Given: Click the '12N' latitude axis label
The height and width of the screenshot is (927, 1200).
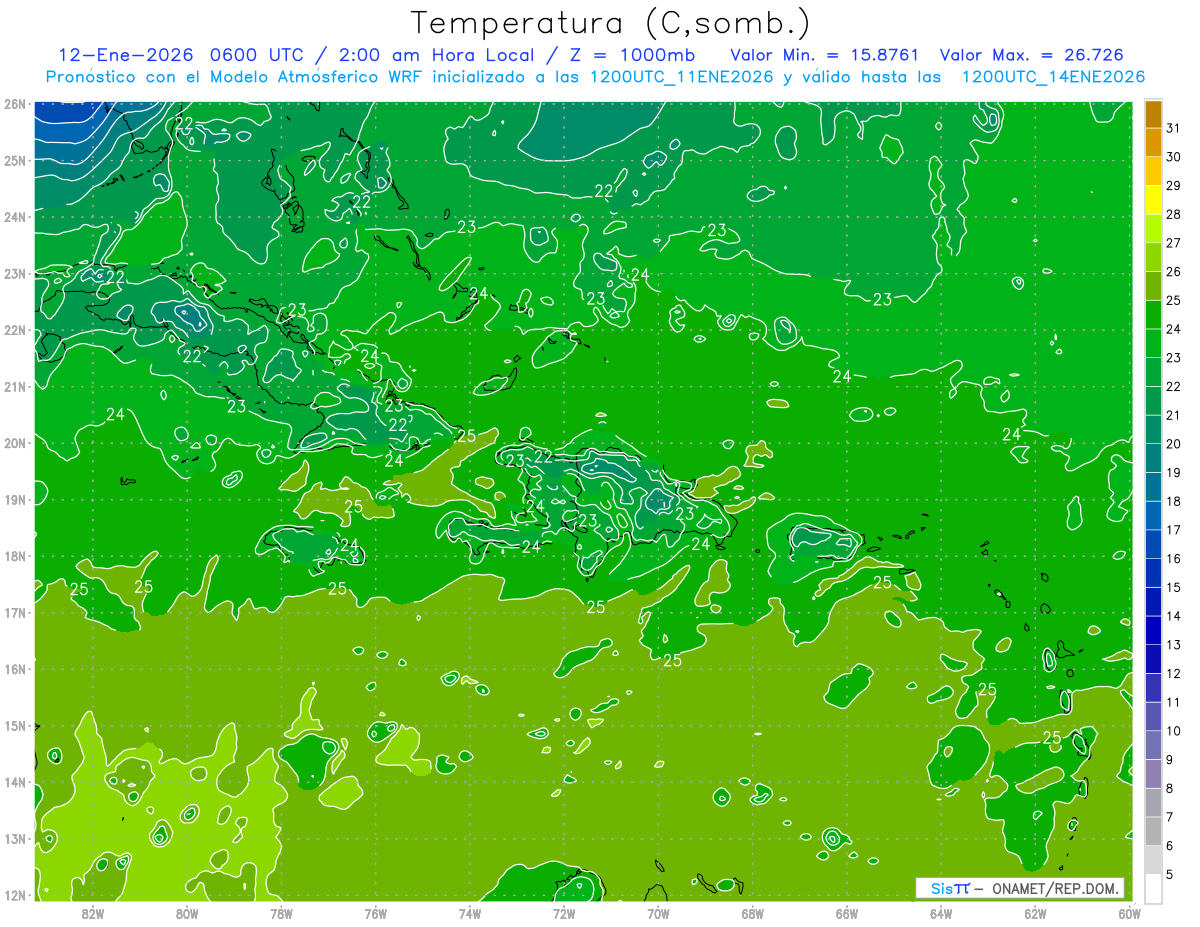Looking at the screenshot, I should coord(15,896).
